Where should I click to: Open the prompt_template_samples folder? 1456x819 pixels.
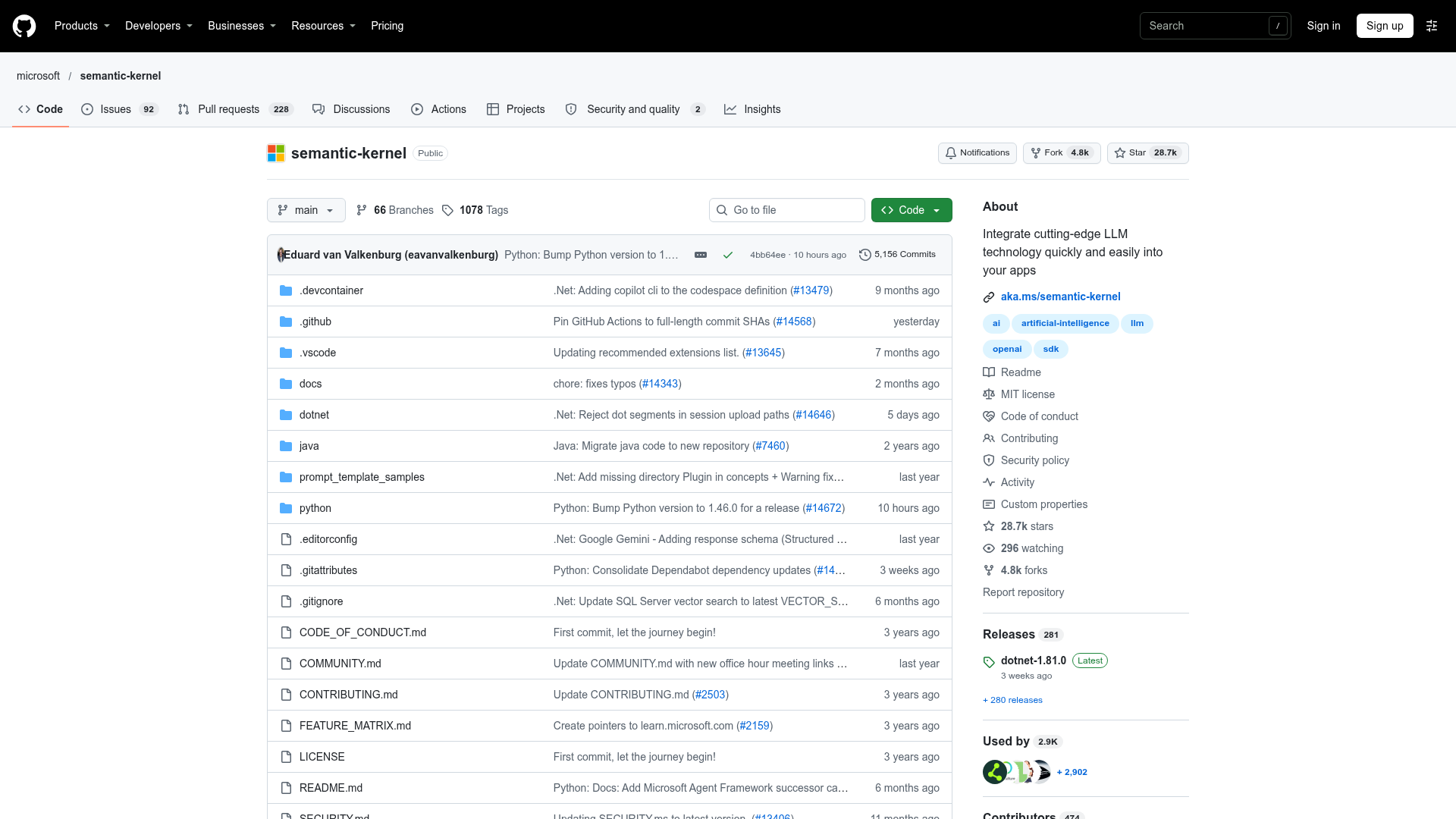pos(362,477)
